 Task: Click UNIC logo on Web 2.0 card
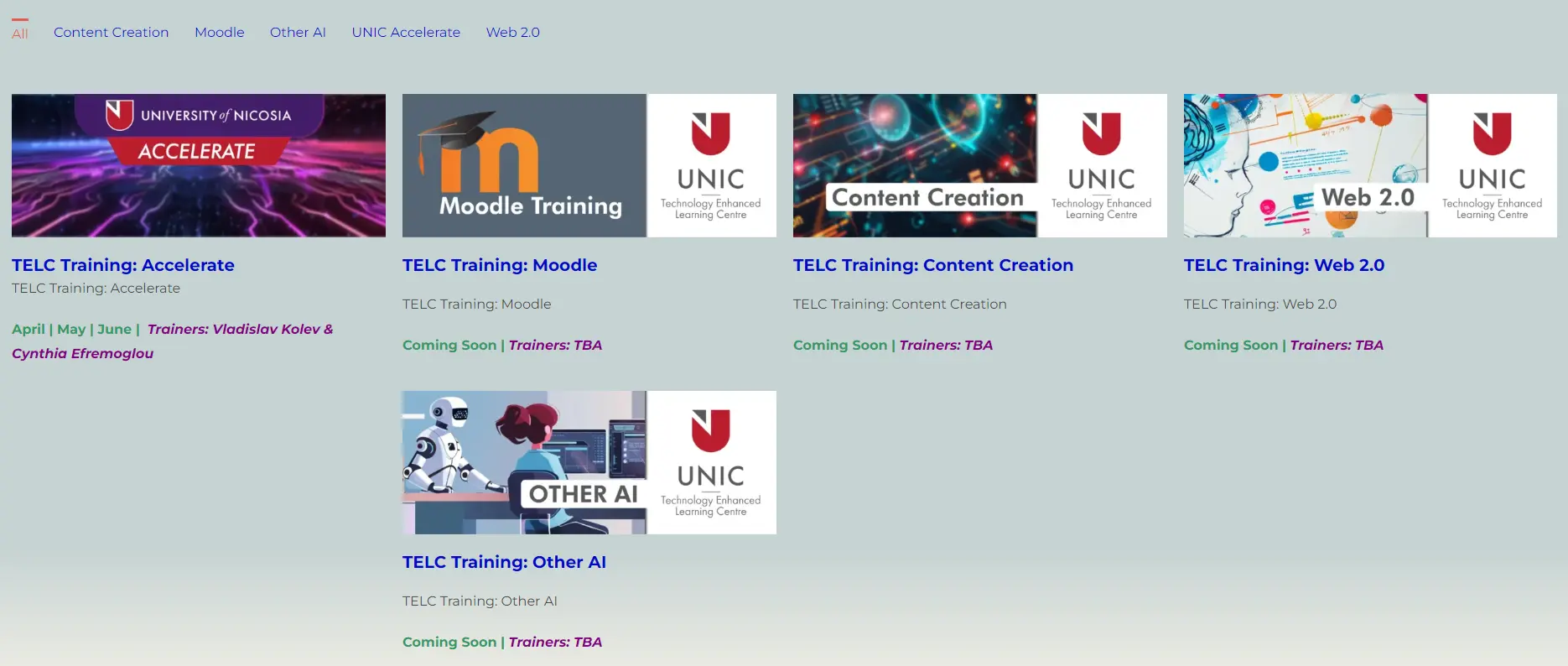coord(1492,165)
